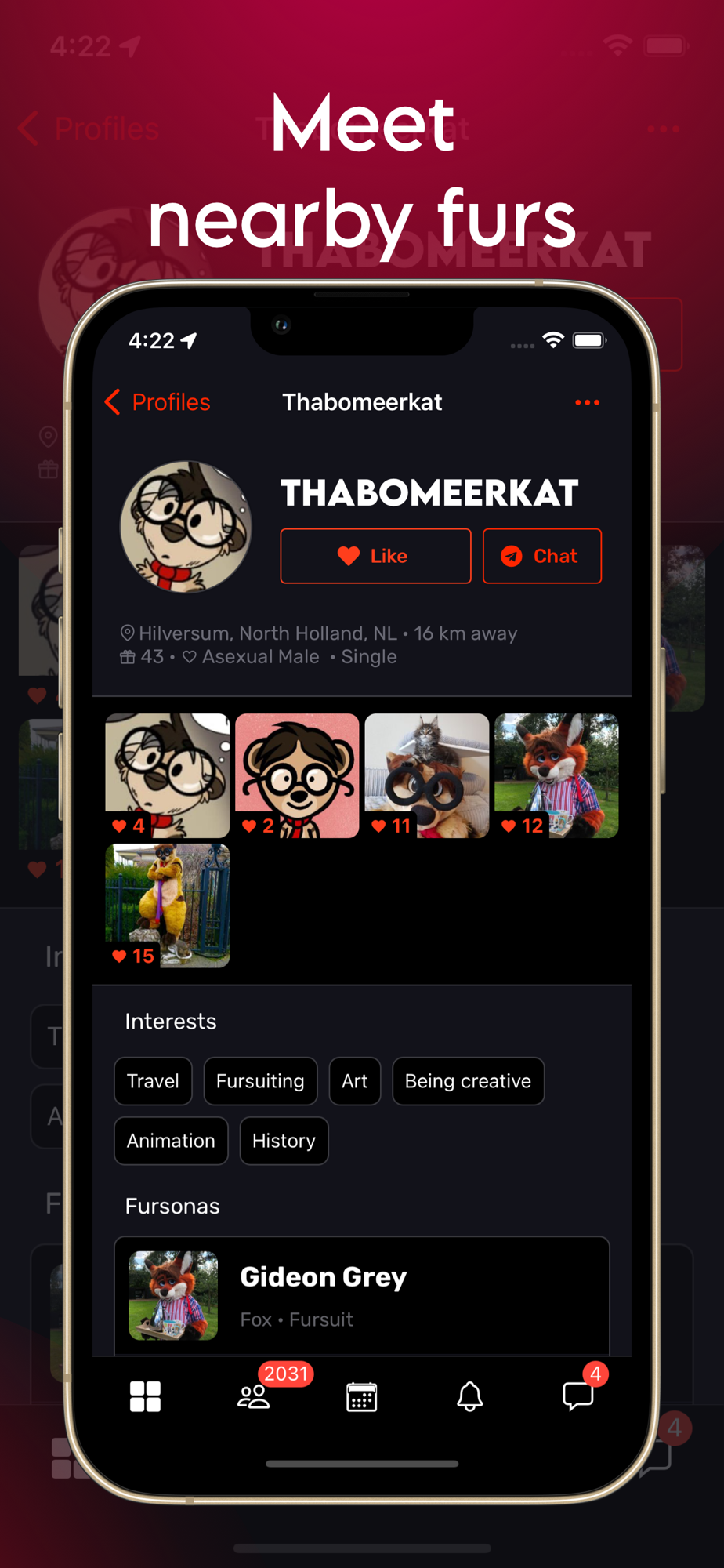This screenshot has width=724, height=1568.
Task: Open kitten photo with 11 likes
Action: click(427, 775)
